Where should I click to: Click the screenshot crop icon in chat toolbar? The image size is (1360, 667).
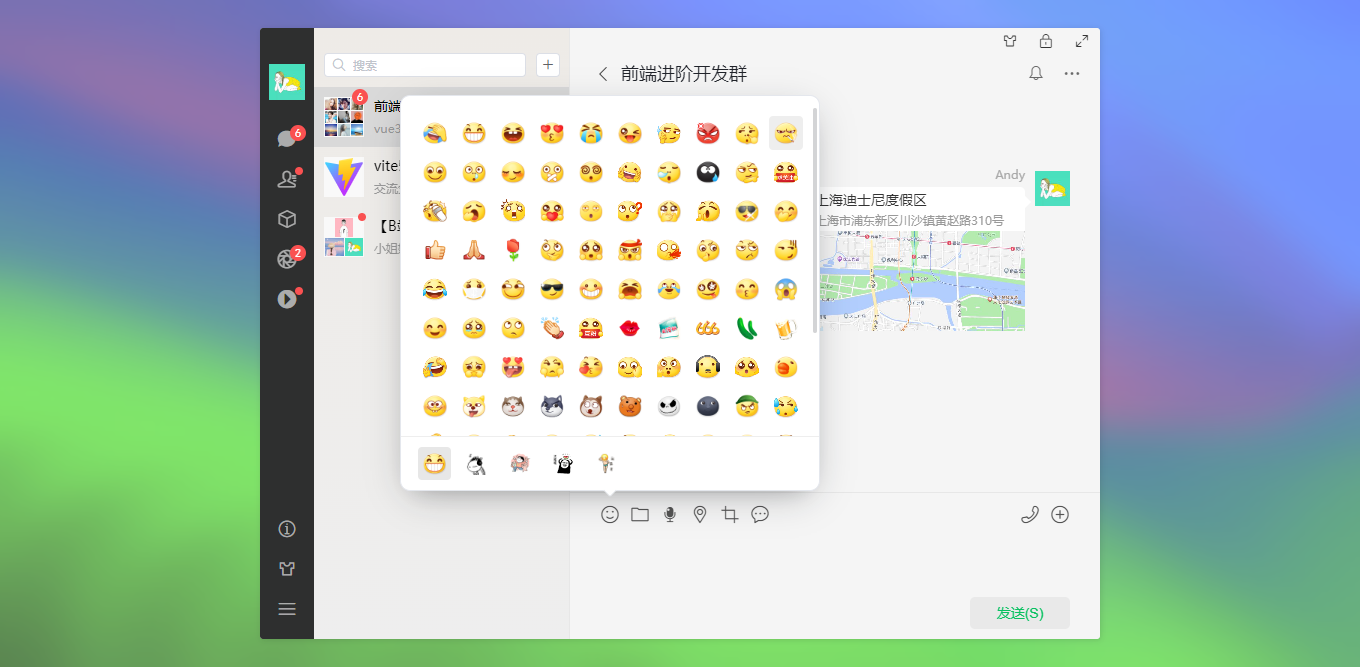coord(730,514)
